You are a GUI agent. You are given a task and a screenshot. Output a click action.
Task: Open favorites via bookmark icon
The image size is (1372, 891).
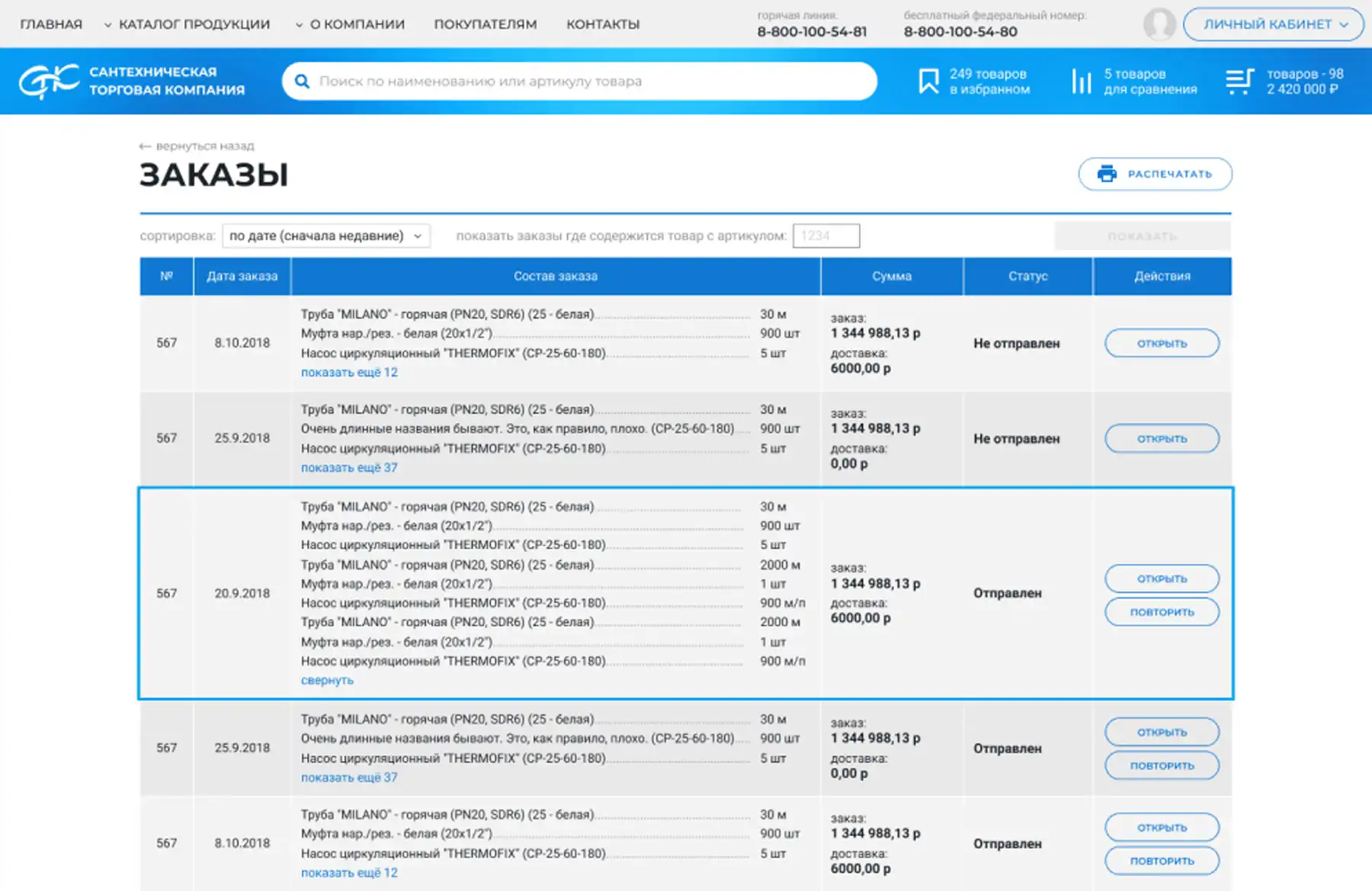click(928, 81)
